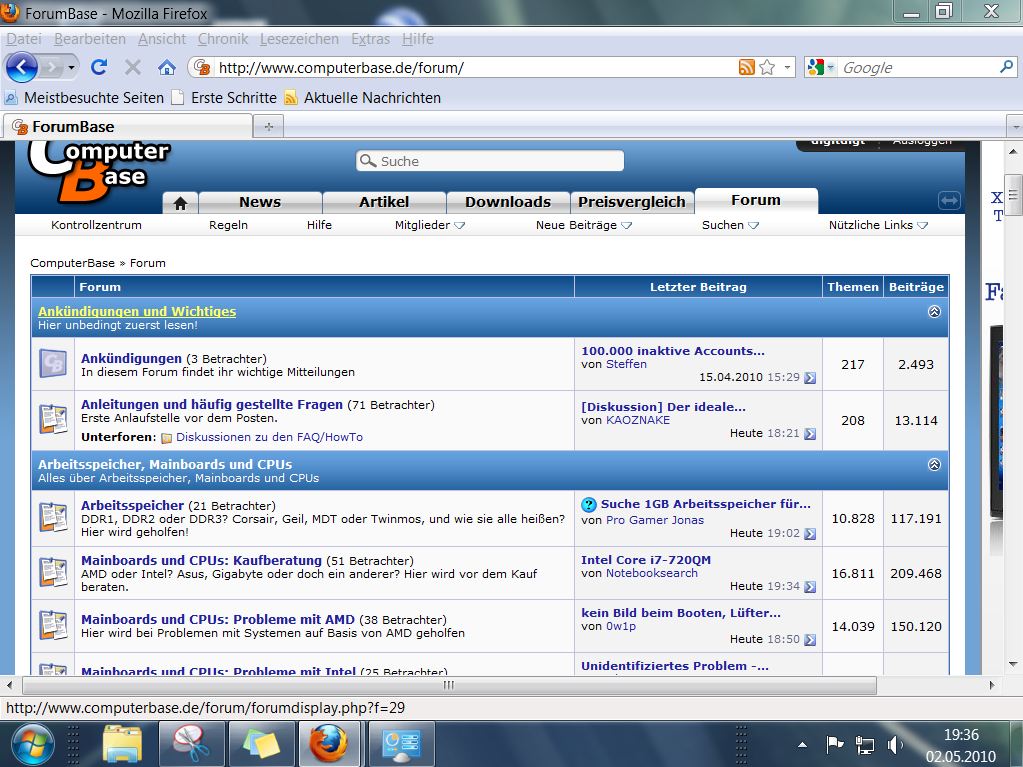The height and width of the screenshot is (767, 1023).
Task: Show hidden tray icons arrow
Action: click(x=802, y=745)
